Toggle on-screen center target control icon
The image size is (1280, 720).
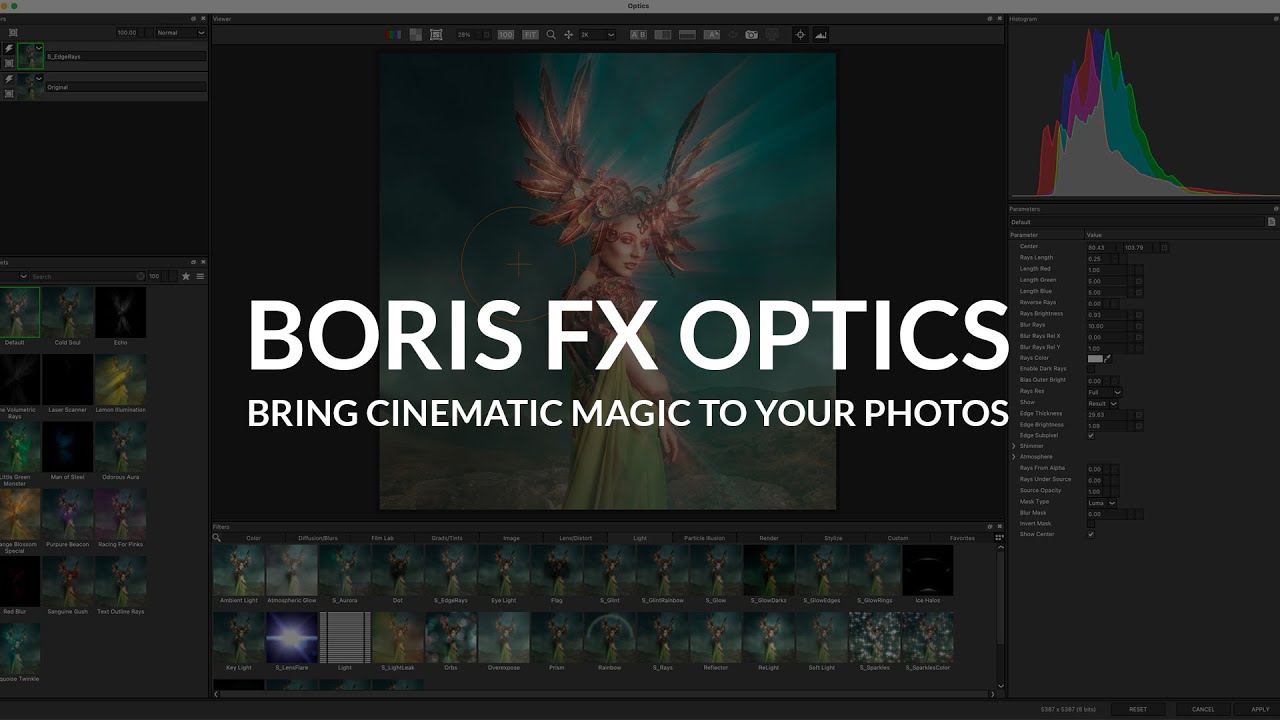point(800,35)
